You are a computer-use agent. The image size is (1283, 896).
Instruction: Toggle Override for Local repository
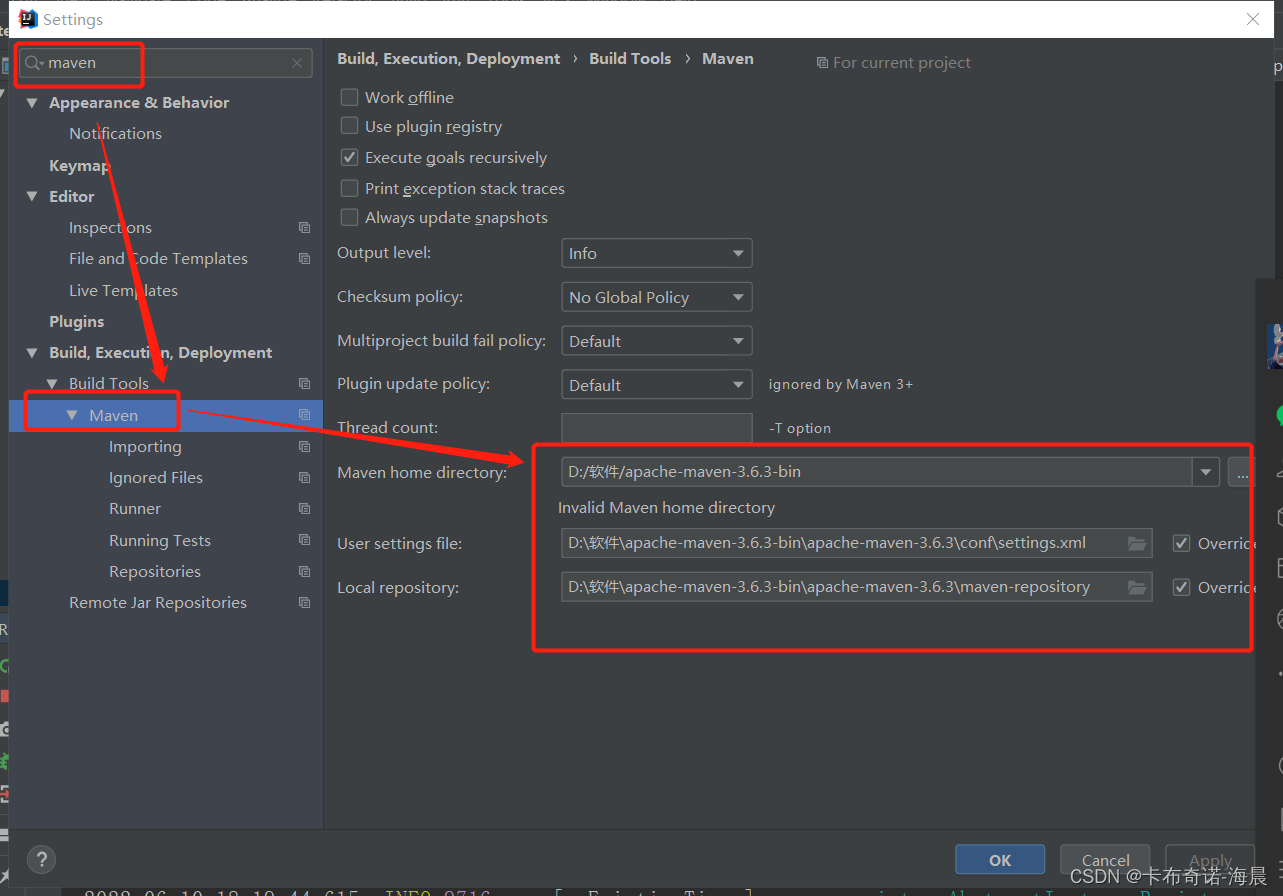1181,587
